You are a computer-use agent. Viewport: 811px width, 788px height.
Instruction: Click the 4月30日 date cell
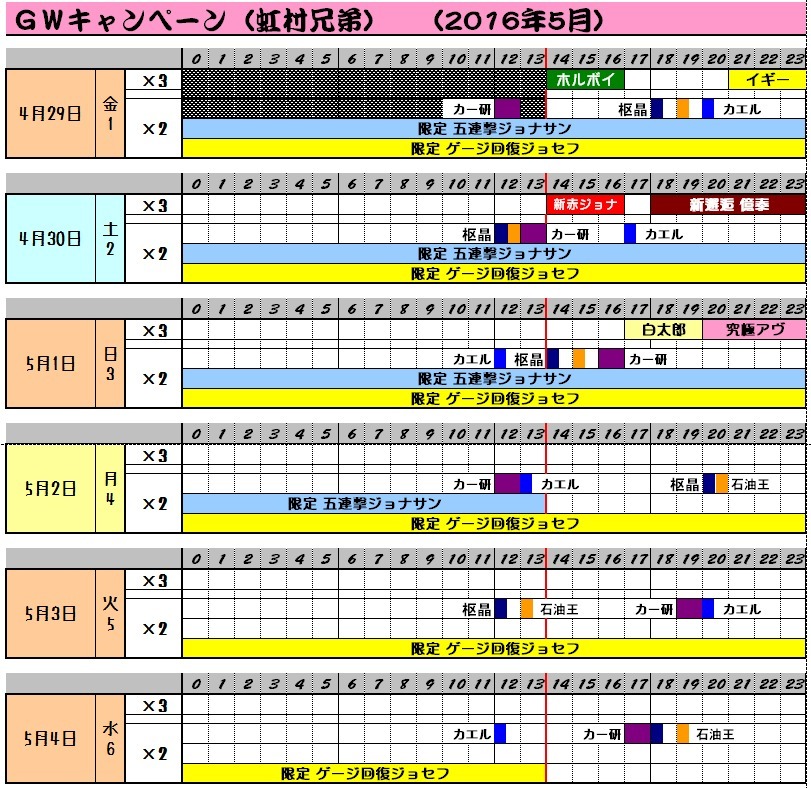click(50, 238)
